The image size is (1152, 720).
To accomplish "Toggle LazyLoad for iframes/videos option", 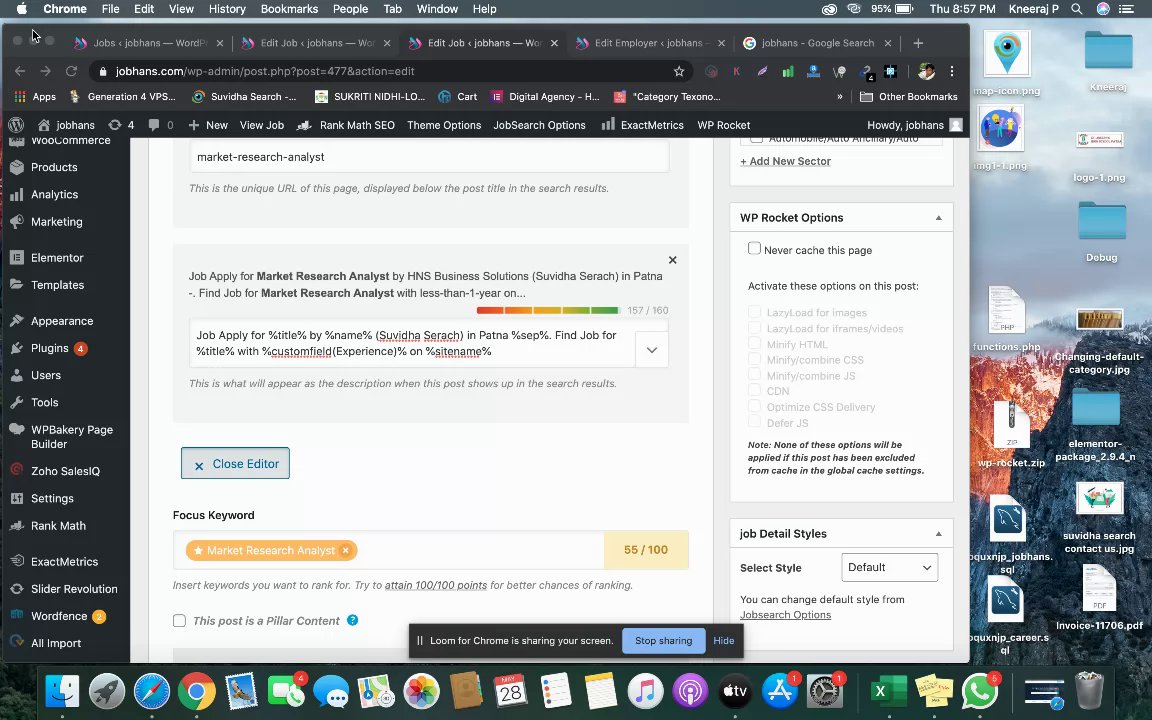I will tap(755, 328).
